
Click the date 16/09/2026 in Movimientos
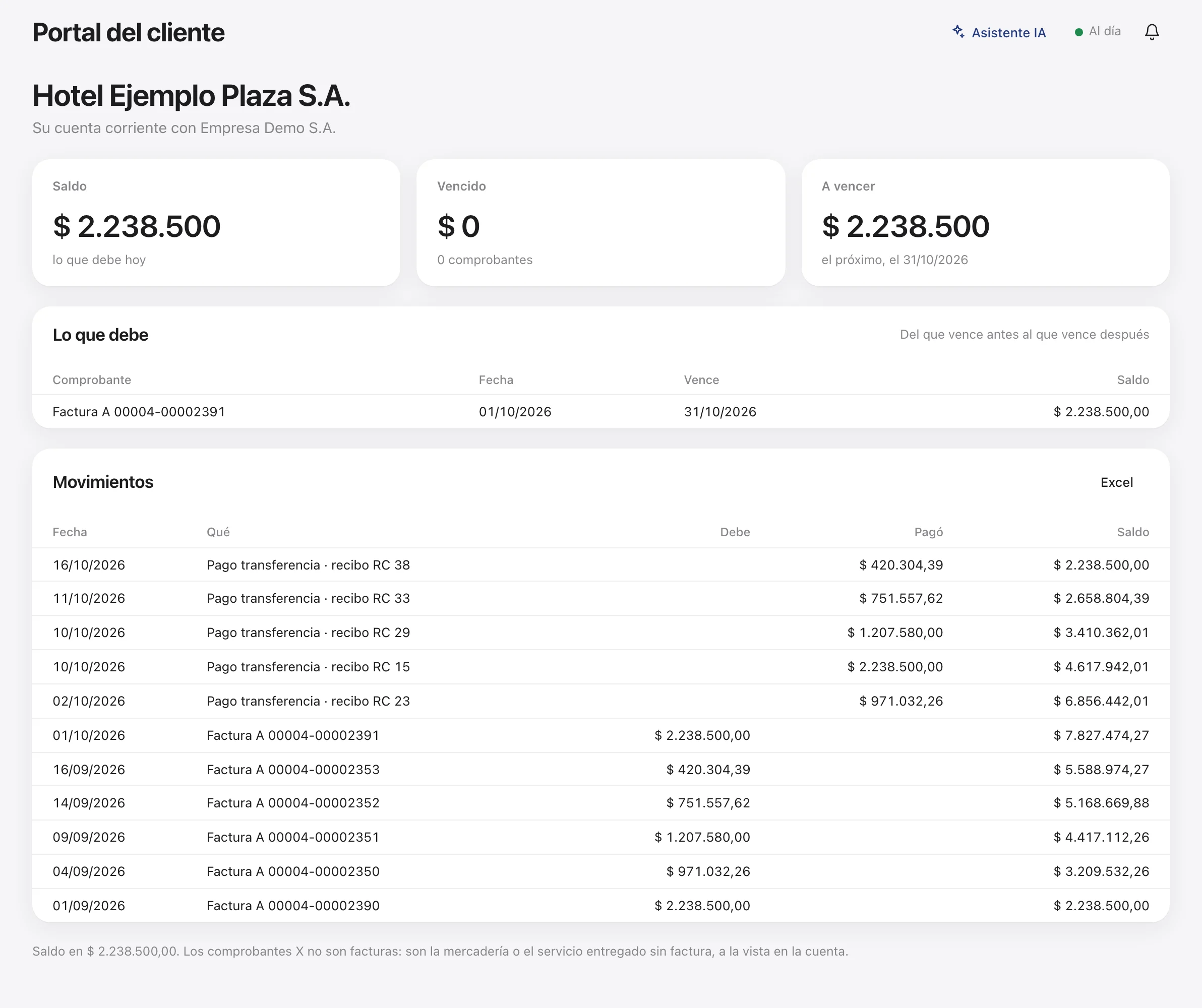click(89, 770)
